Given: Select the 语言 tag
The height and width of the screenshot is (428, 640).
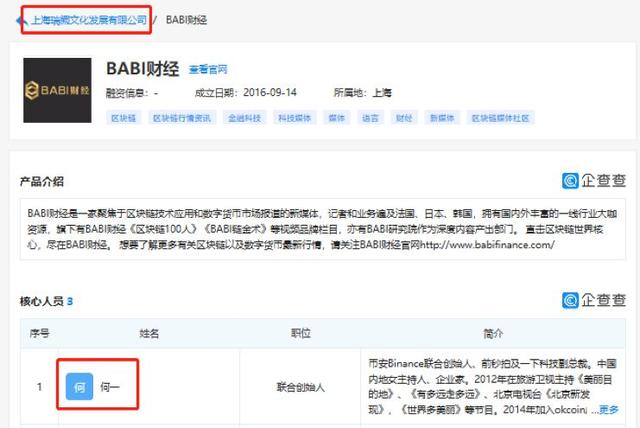Looking at the screenshot, I should (370, 117).
